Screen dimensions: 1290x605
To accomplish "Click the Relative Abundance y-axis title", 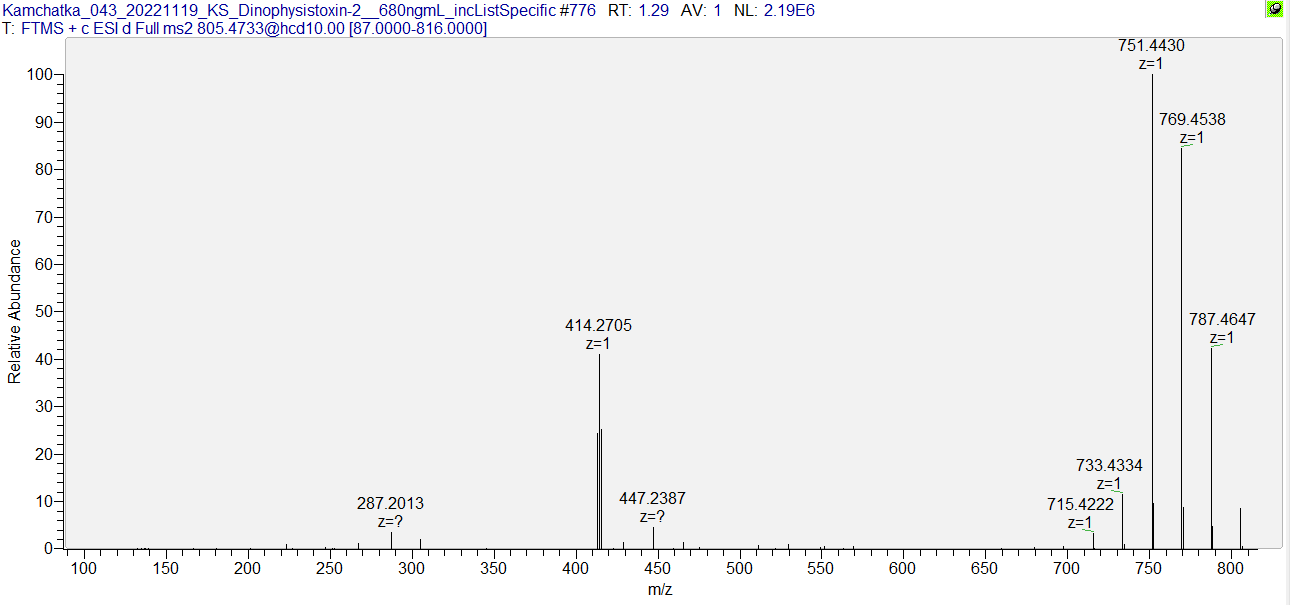I will [x=15, y=312].
